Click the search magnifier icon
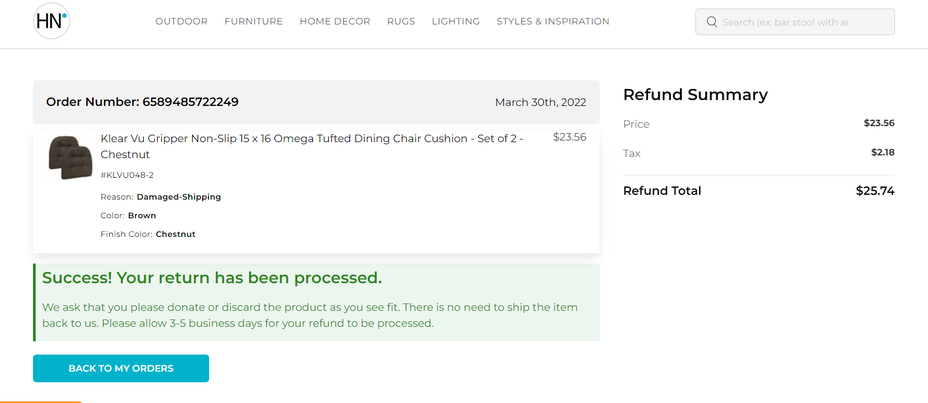This screenshot has height=403, width=928. 712,22
